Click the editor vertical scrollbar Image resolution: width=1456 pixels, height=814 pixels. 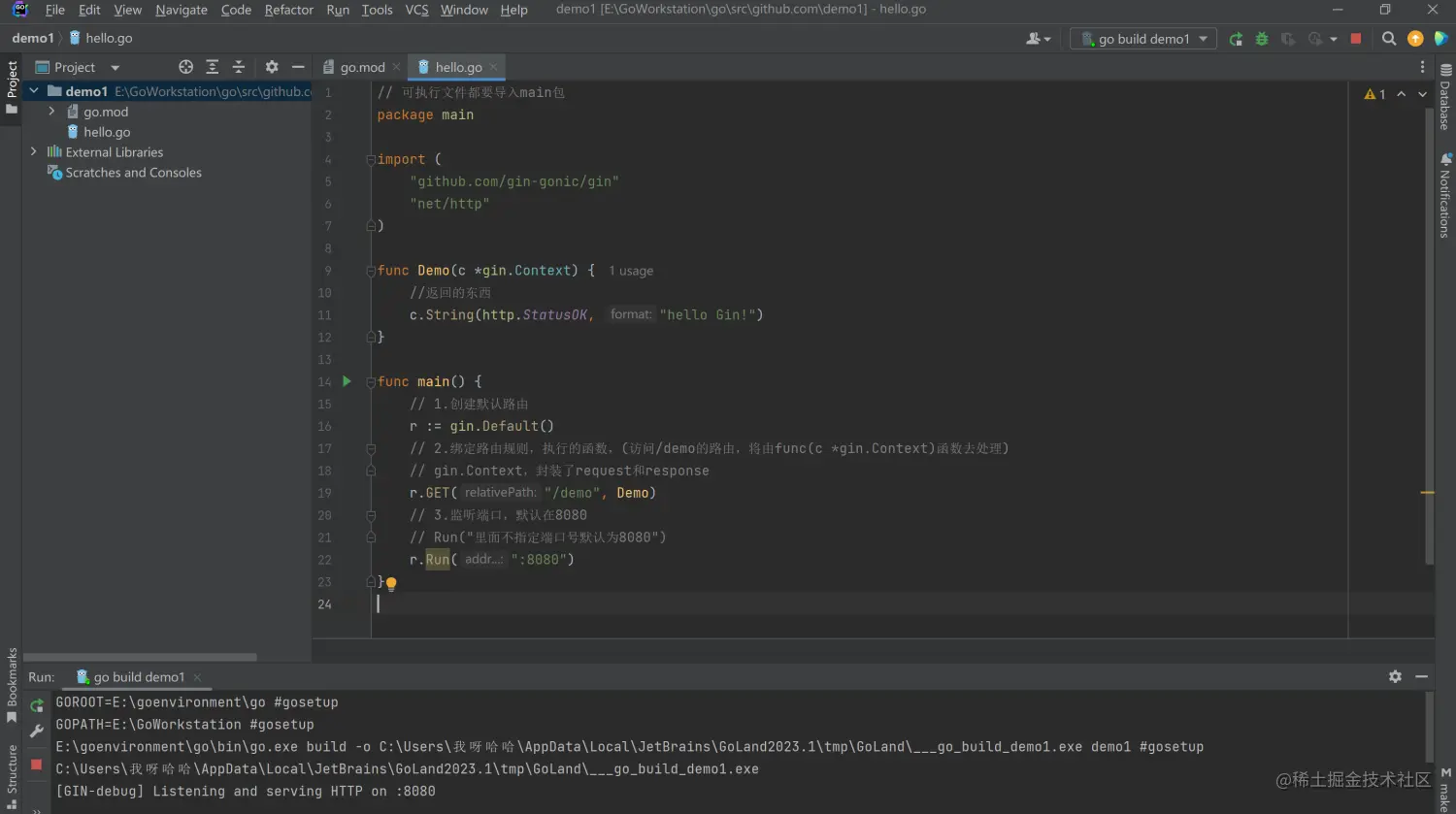pos(1429,330)
